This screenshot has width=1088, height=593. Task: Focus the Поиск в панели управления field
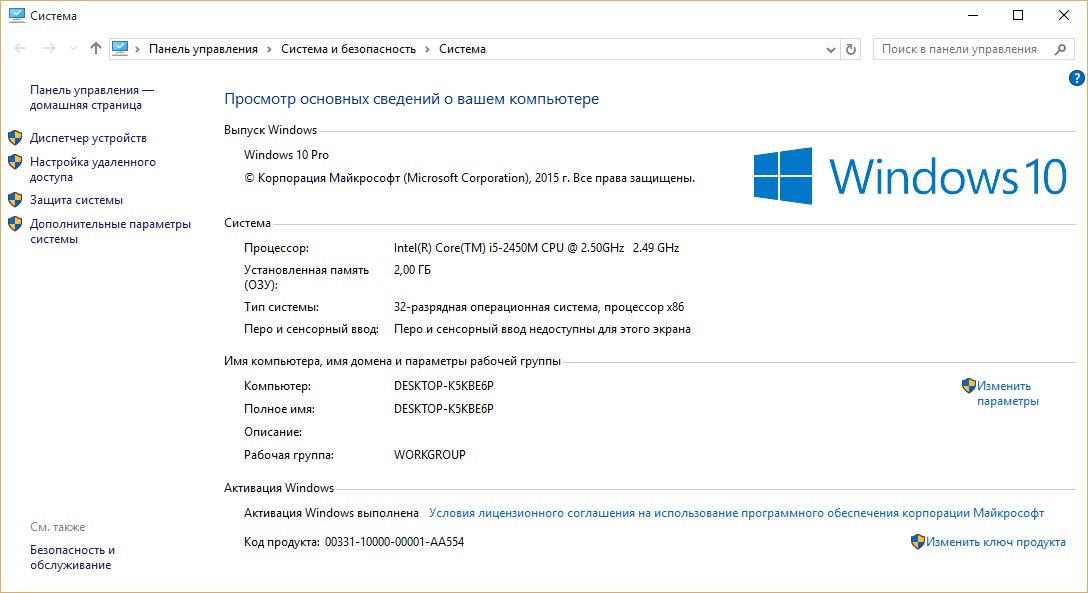tap(958, 49)
